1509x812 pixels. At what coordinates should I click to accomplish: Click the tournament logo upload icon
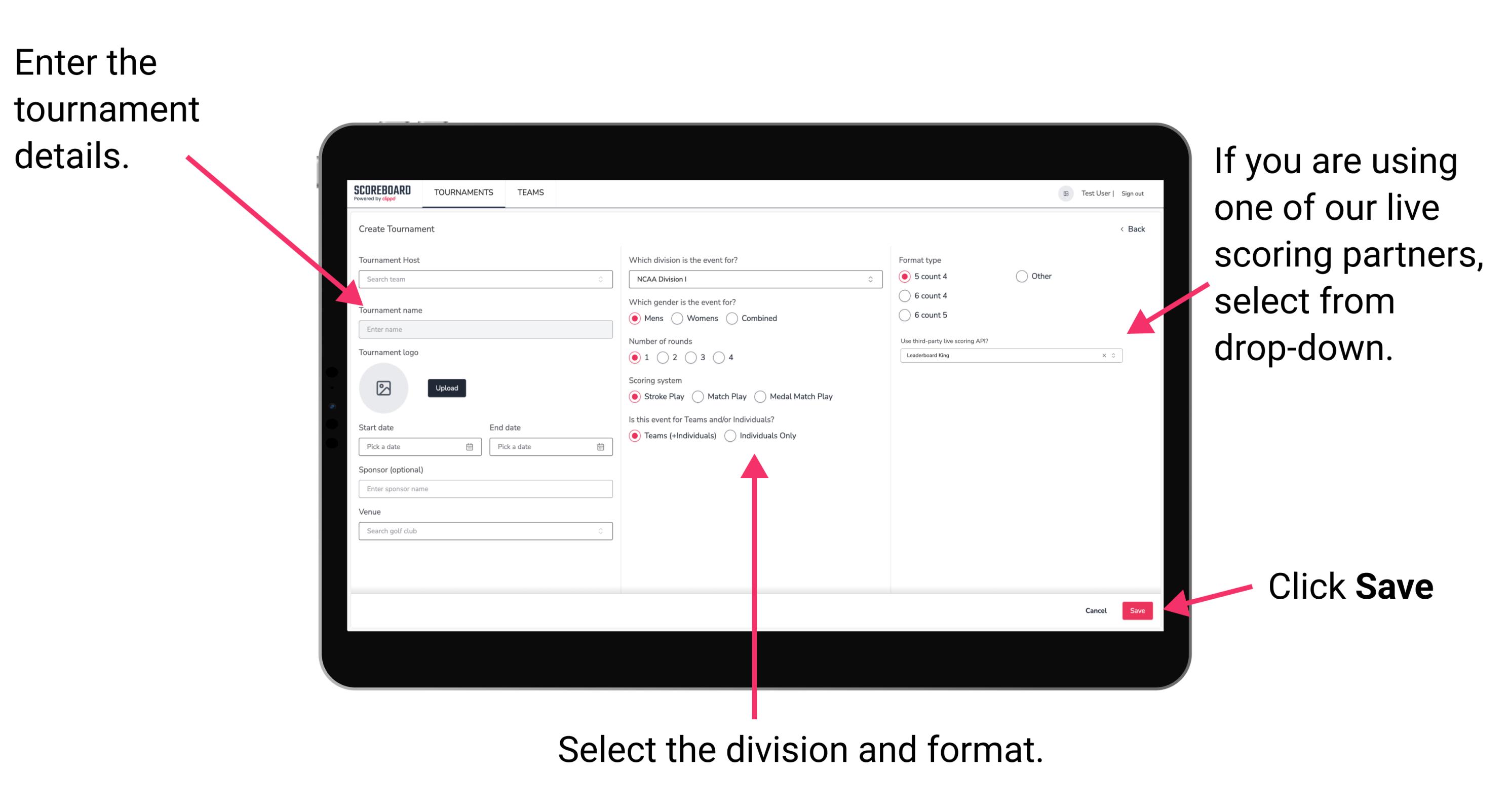coord(383,388)
